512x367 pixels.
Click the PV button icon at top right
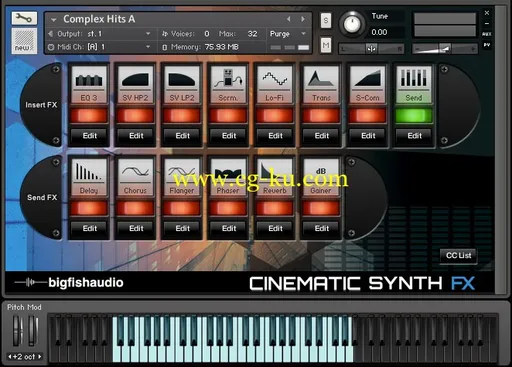coord(487,45)
